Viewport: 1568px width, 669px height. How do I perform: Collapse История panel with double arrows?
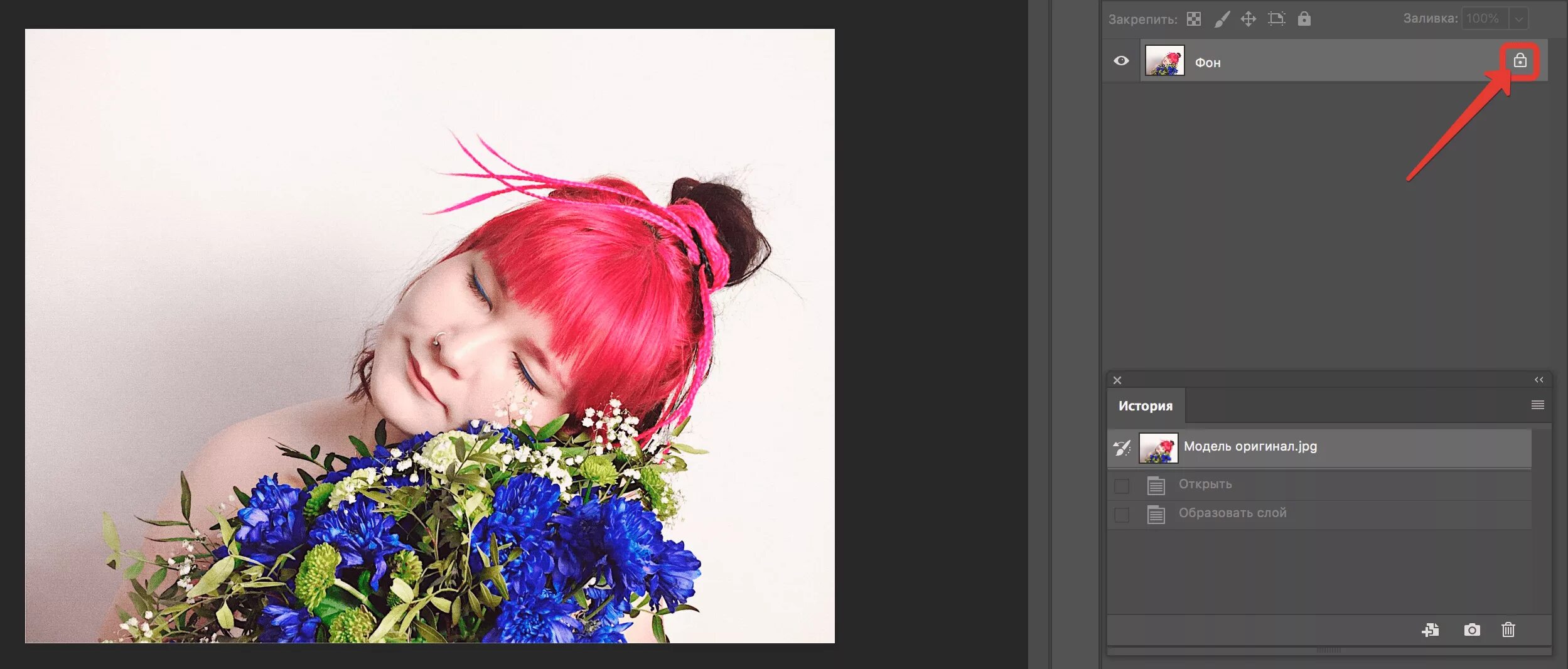(1539, 380)
